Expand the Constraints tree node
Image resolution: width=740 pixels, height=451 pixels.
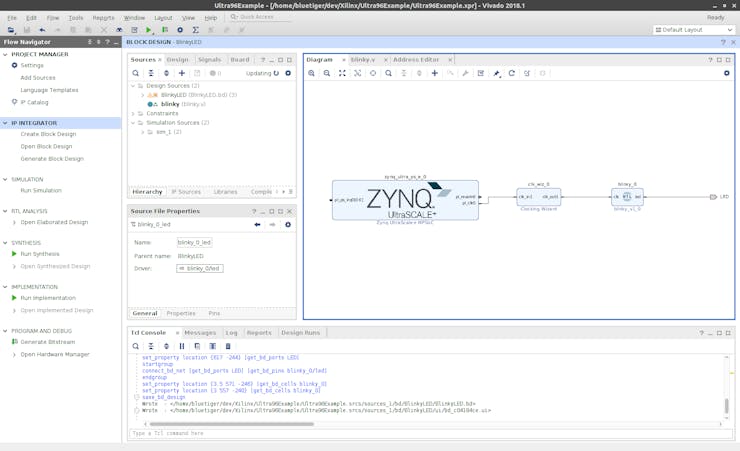coord(133,114)
